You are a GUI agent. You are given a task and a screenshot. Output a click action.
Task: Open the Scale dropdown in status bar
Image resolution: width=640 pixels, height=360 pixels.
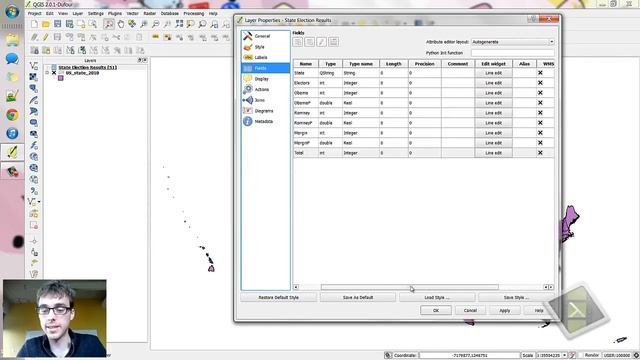(x=564, y=356)
